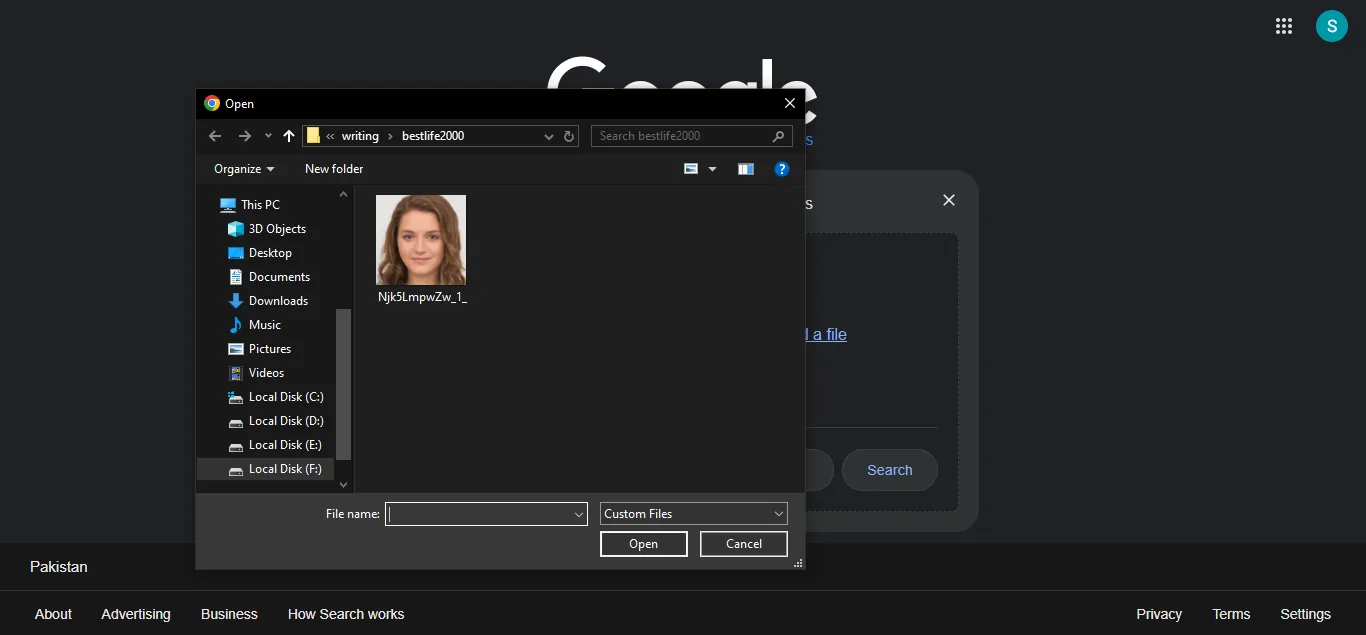
Task: Refresh the bestlife2000 folder view
Action: (x=569, y=136)
